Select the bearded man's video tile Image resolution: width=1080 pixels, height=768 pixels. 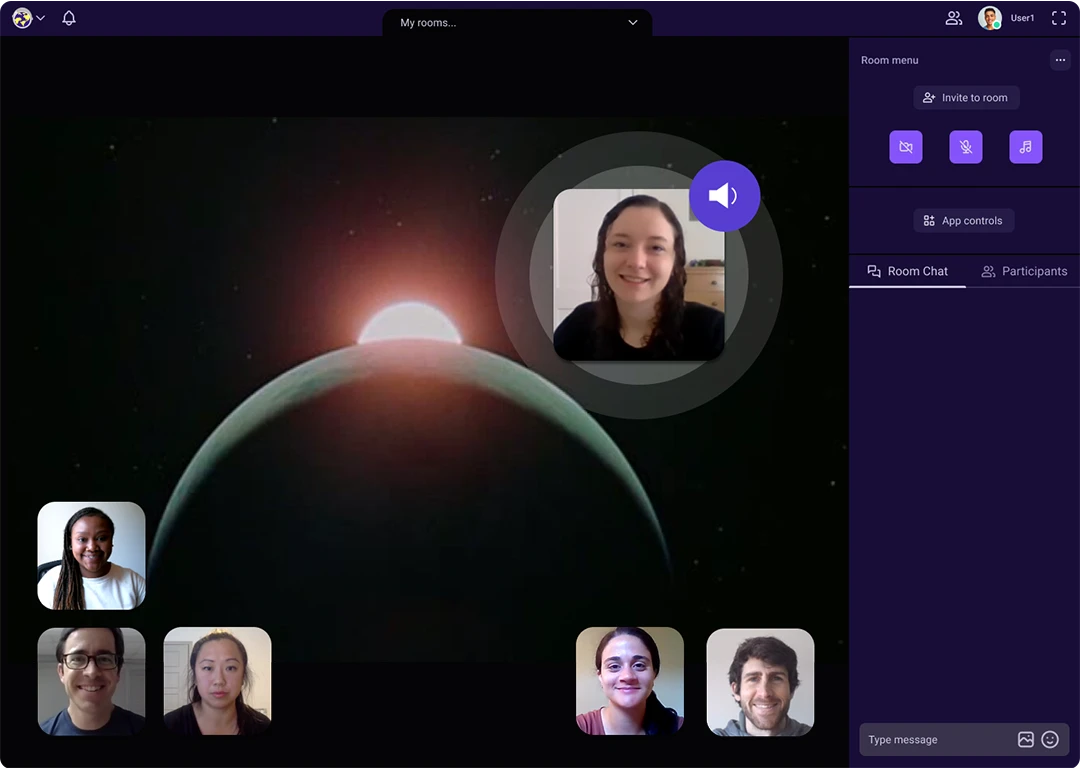tap(760, 682)
